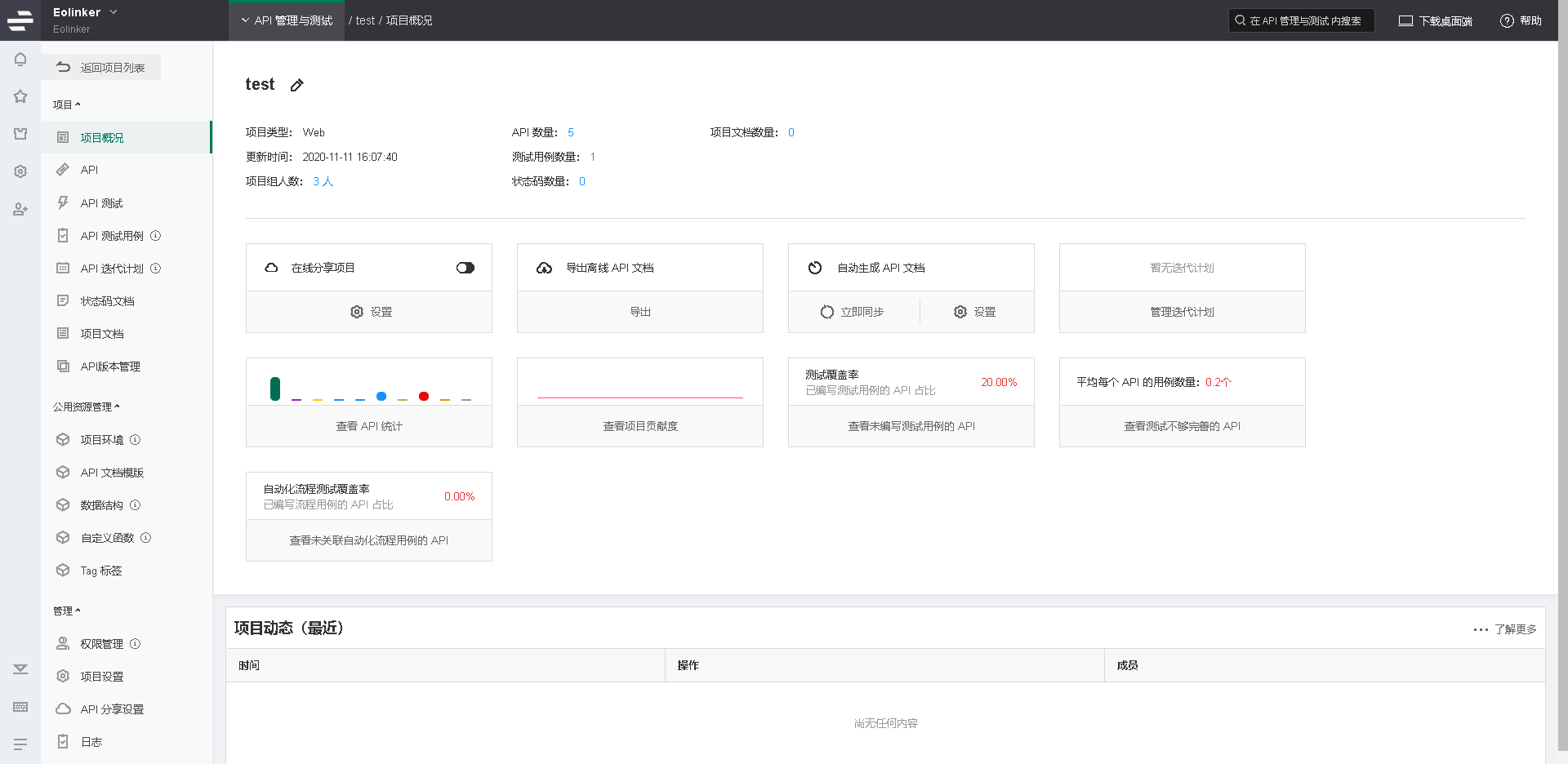Expand the Eolinker workspace dropdown
Screen dimensions: 1568x764
pos(114,12)
